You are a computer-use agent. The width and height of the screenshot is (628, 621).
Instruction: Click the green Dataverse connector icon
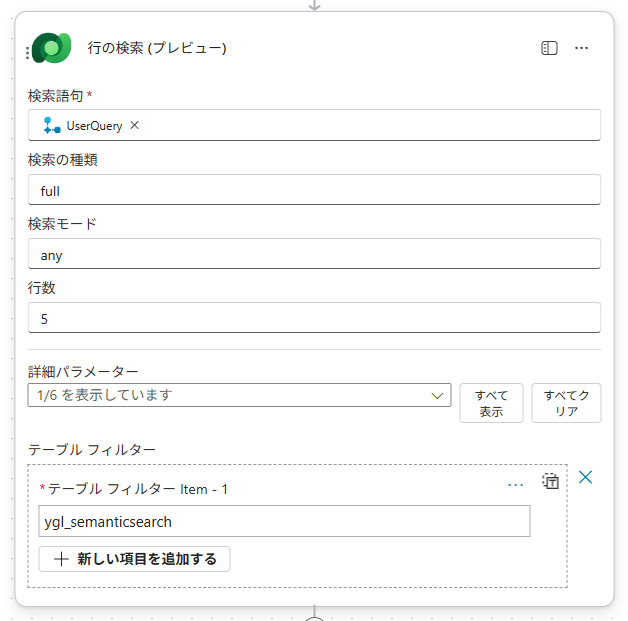[50, 48]
